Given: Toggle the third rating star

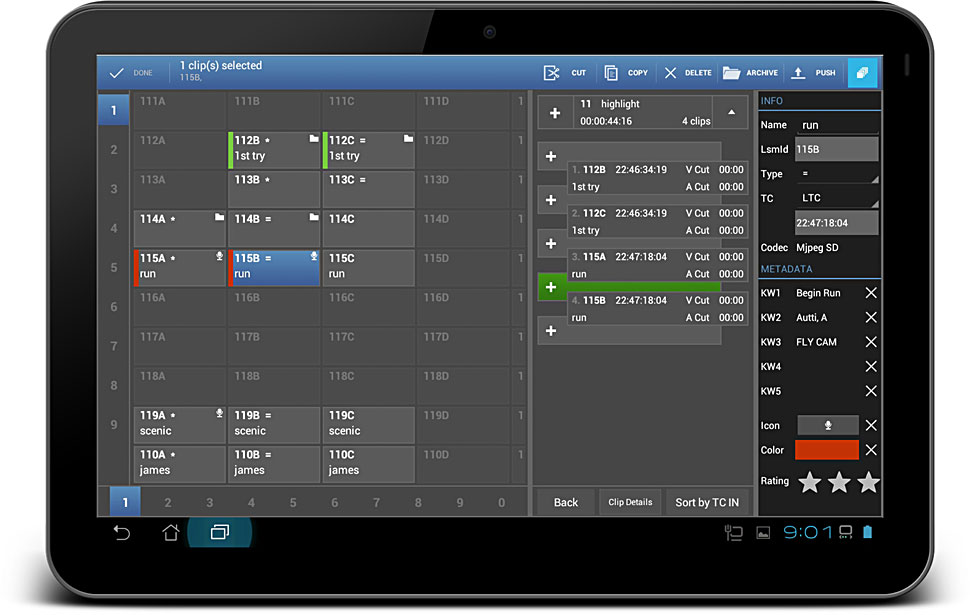Looking at the screenshot, I should coord(868,483).
